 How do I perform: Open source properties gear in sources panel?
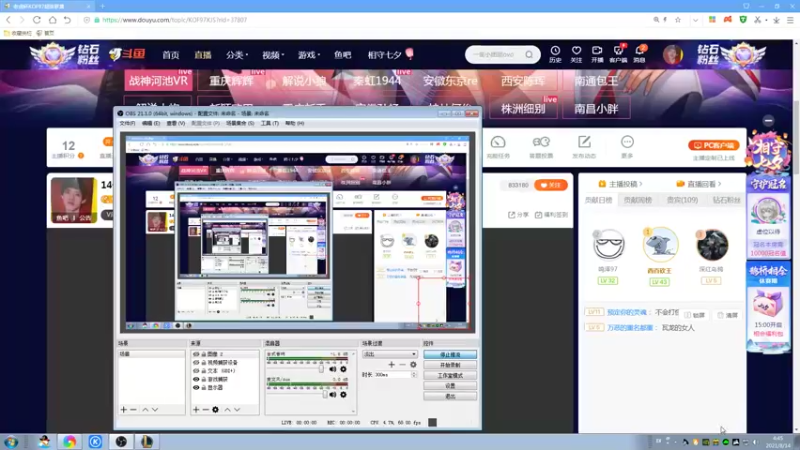pos(215,410)
